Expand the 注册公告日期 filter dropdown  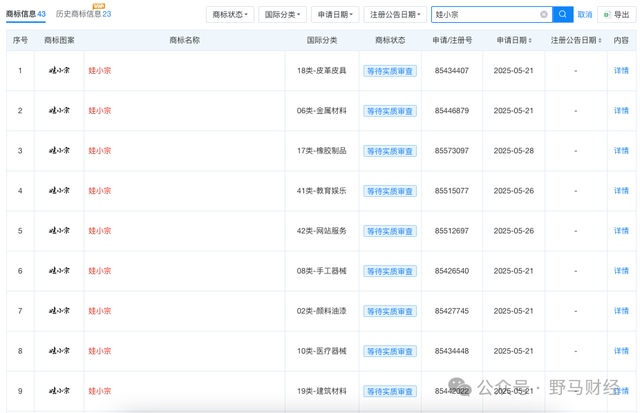pyautogui.click(x=394, y=15)
